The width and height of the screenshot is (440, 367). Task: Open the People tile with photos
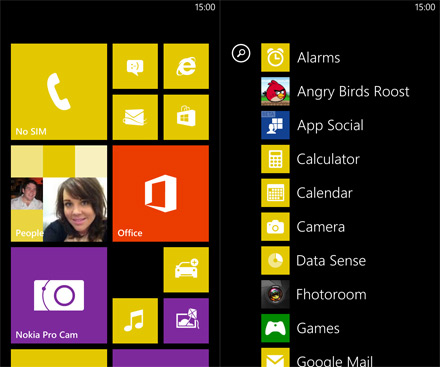click(59, 193)
